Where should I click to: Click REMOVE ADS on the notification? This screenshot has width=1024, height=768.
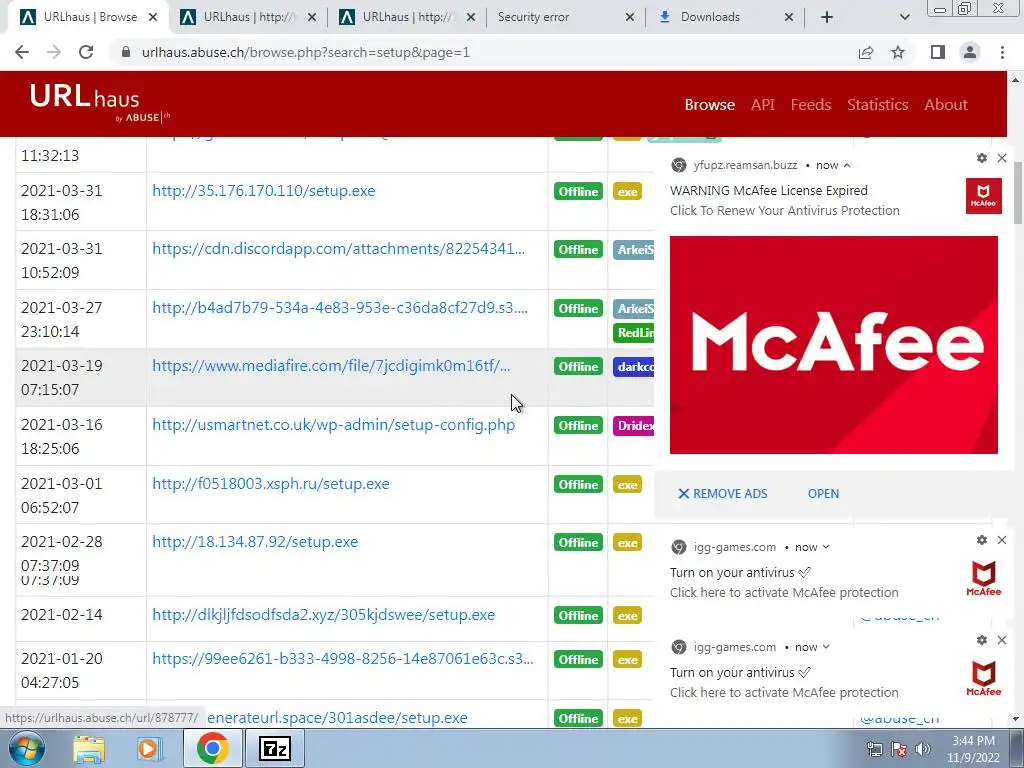pyautogui.click(x=722, y=494)
